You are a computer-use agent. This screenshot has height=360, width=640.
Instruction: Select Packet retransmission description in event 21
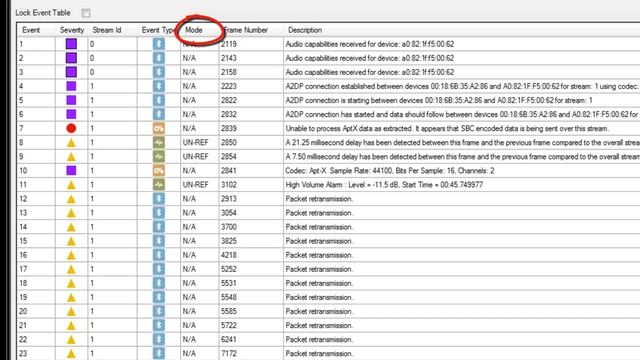pos(320,326)
